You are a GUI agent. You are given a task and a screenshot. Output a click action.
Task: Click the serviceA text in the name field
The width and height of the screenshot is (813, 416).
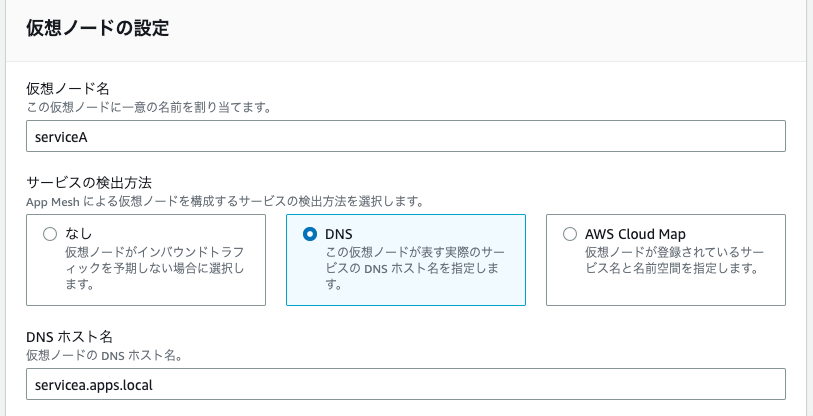click(x=61, y=137)
